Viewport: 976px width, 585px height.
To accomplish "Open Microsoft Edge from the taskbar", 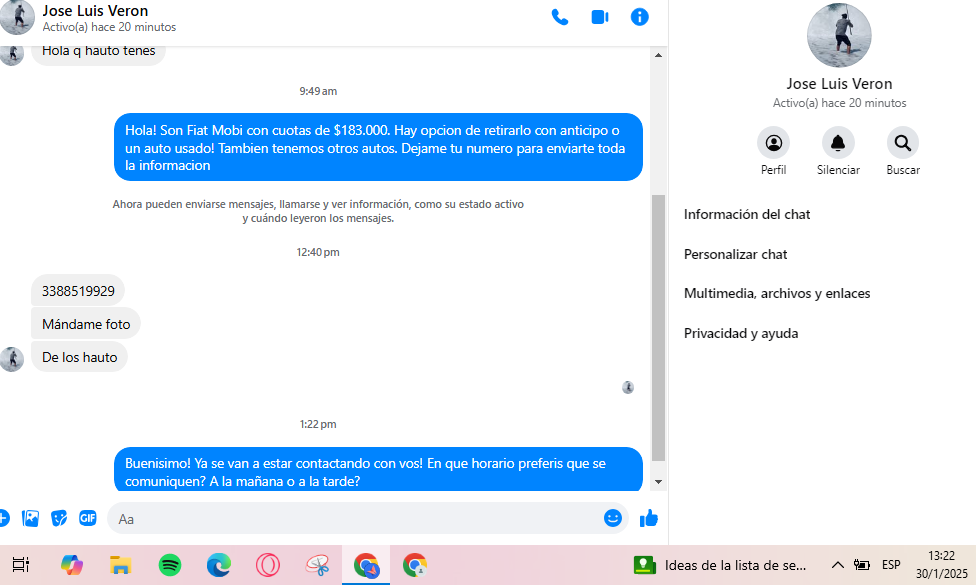I will pos(218,565).
